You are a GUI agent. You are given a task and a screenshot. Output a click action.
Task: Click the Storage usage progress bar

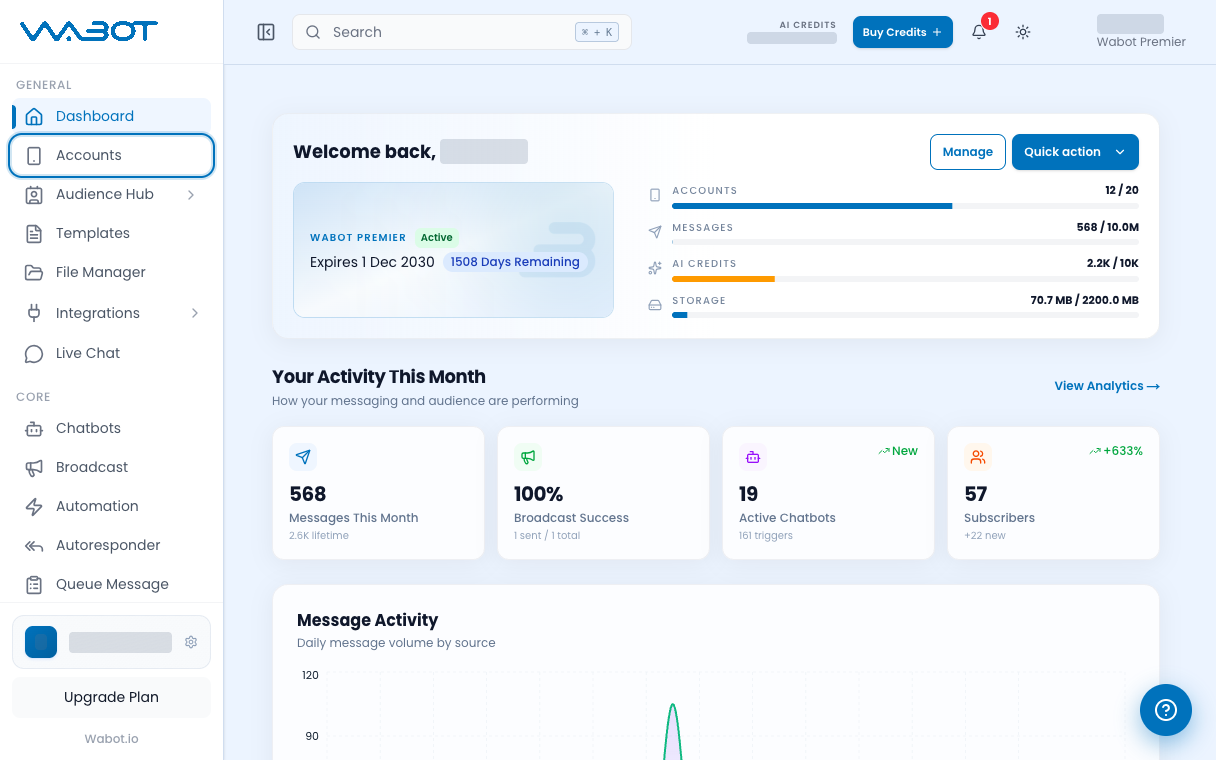[905, 315]
